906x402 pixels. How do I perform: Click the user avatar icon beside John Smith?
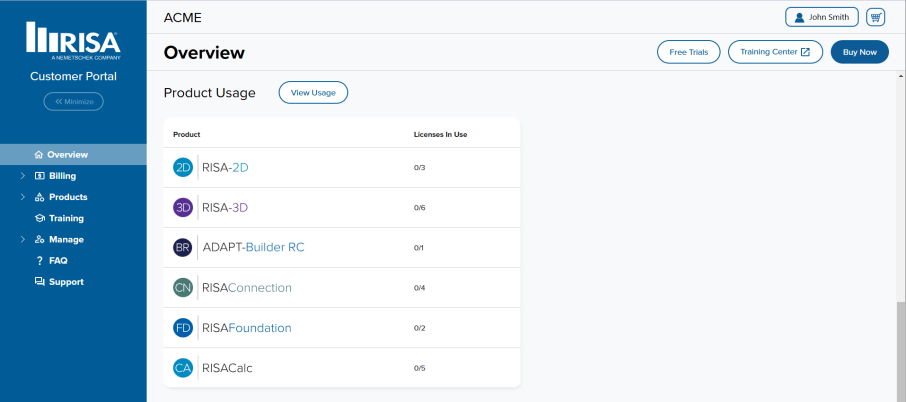click(799, 17)
